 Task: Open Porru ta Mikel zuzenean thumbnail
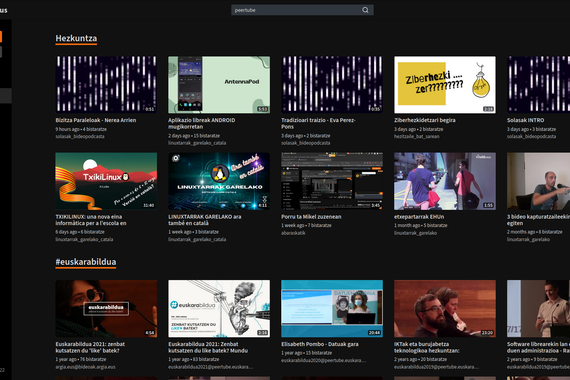(x=332, y=181)
